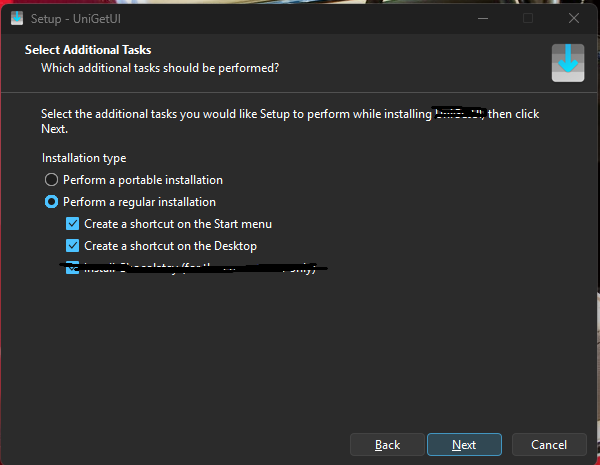Viewport: 600px width, 465px height.
Task: Click the 'Perform a portable installation' label
Action: (x=143, y=180)
